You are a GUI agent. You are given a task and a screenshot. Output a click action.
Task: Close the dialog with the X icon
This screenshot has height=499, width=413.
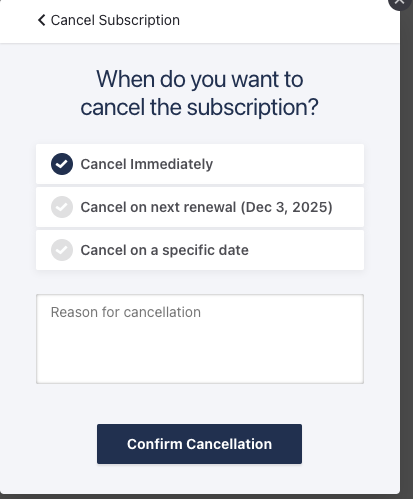pyautogui.click(x=400, y=3)
